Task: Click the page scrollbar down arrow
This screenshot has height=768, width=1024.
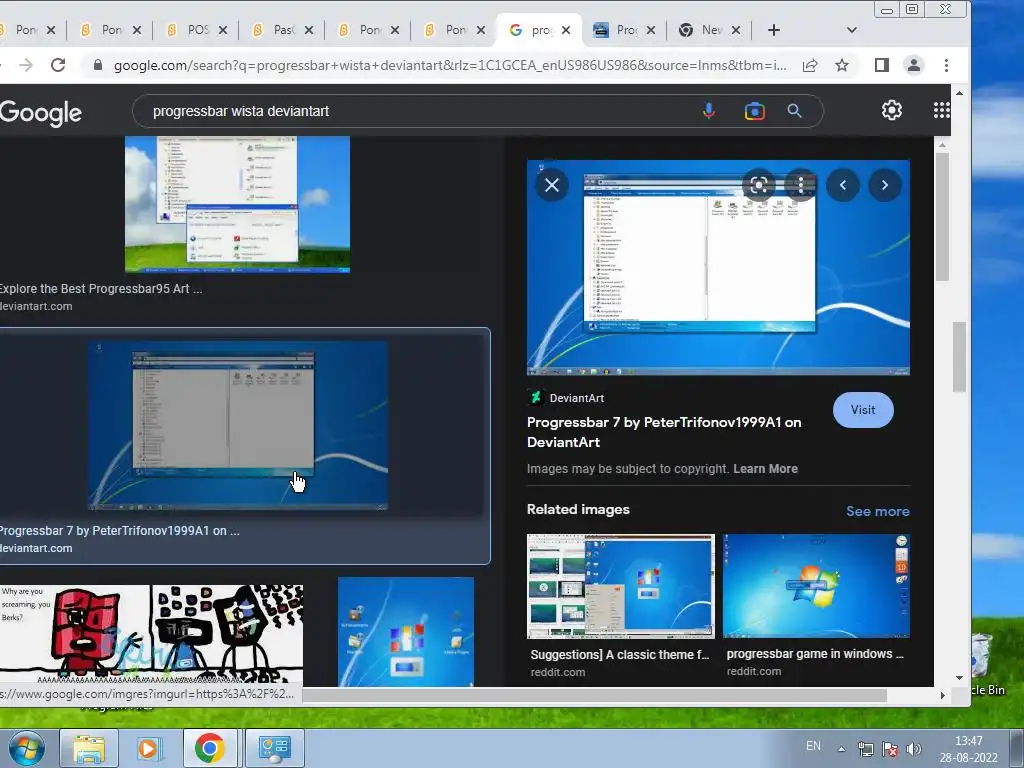Action: pyautogui.click(x=959, y=679)
